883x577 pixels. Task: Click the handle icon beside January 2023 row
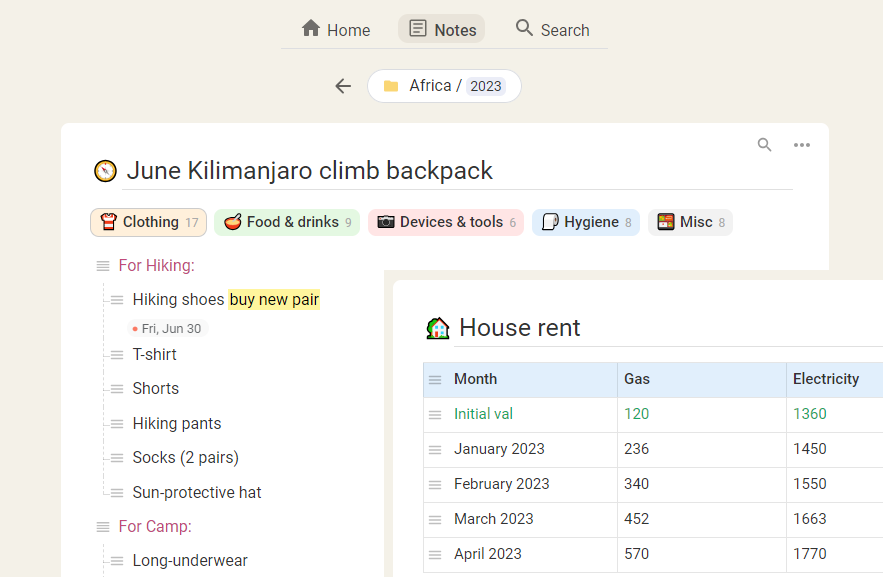435,450
